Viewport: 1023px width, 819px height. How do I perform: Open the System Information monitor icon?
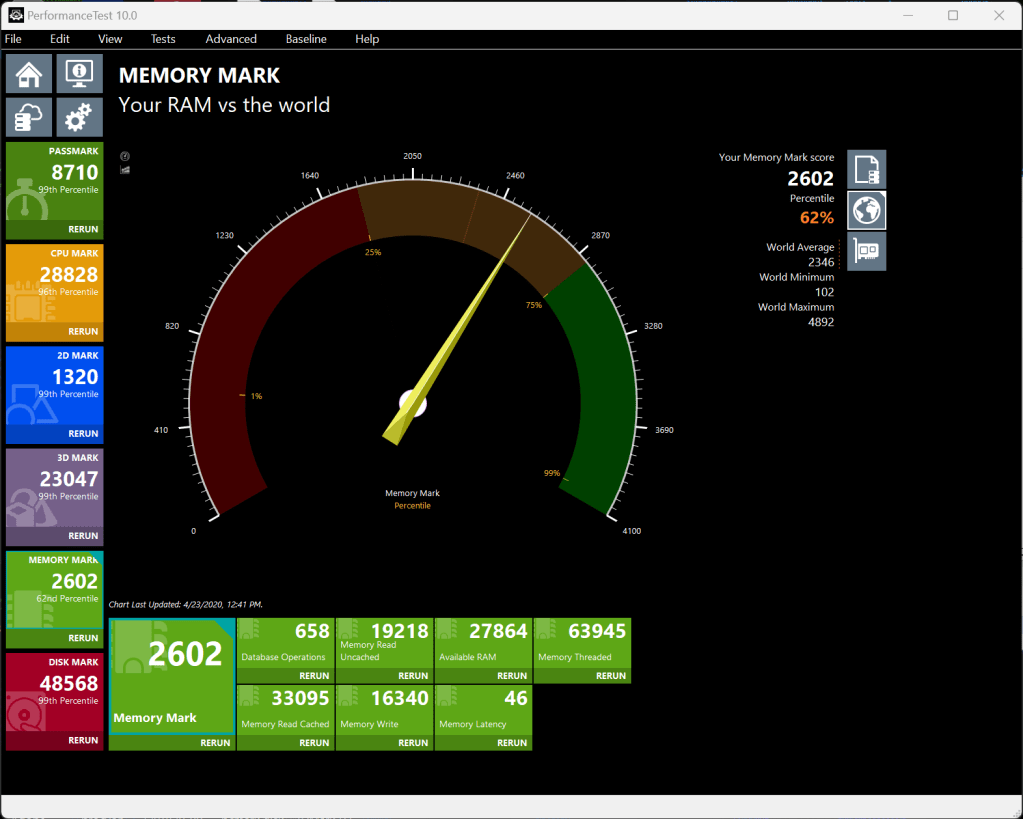tap(79, 74)
